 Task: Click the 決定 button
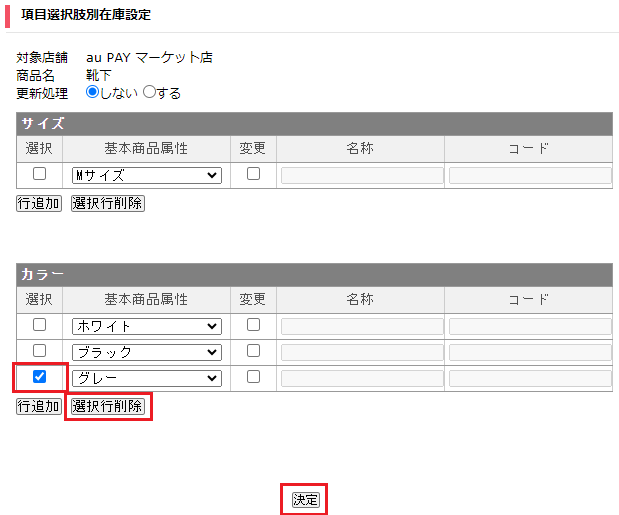click(x=306, y=500)
